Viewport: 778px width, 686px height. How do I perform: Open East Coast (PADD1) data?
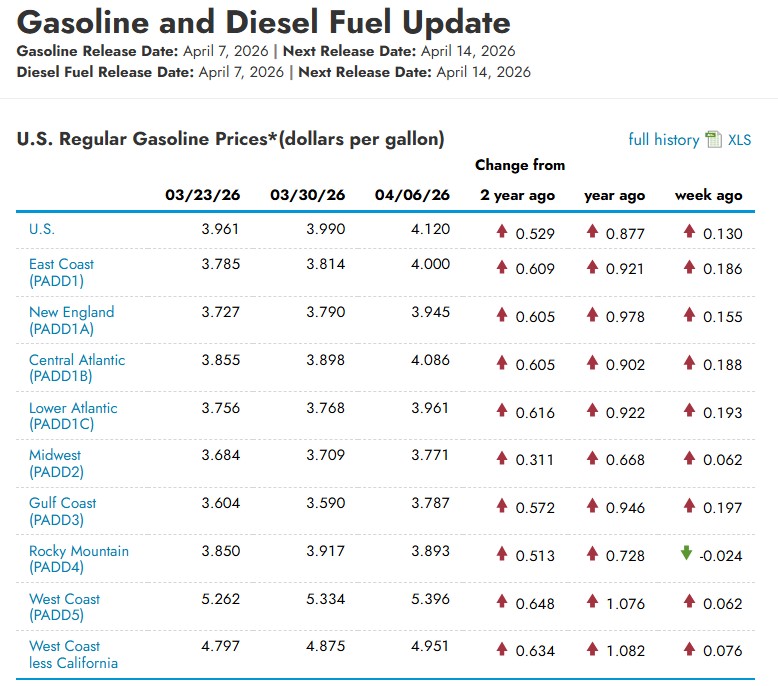(x=61, y=272)
